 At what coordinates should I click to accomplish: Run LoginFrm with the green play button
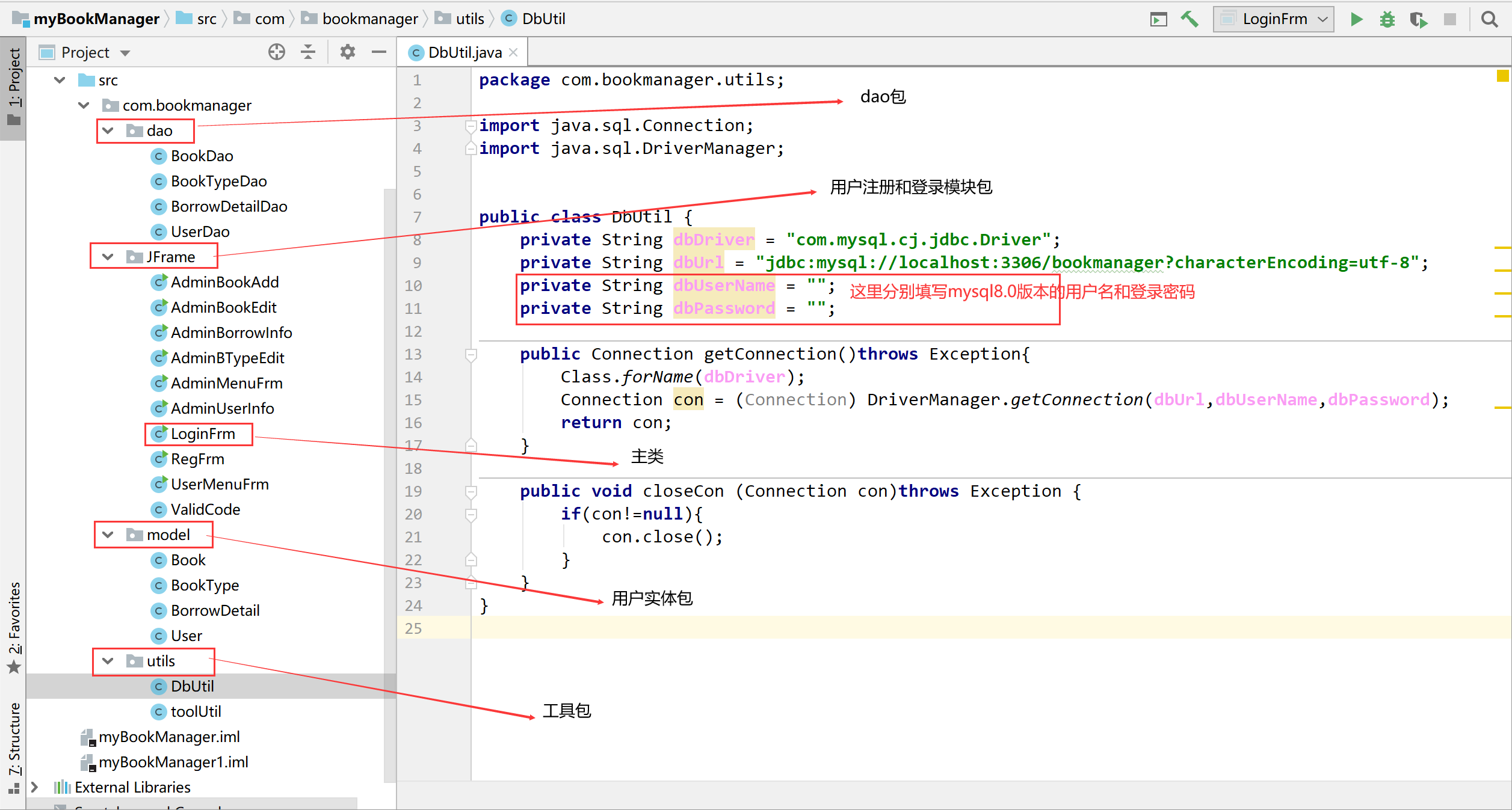pos(1356,19)
